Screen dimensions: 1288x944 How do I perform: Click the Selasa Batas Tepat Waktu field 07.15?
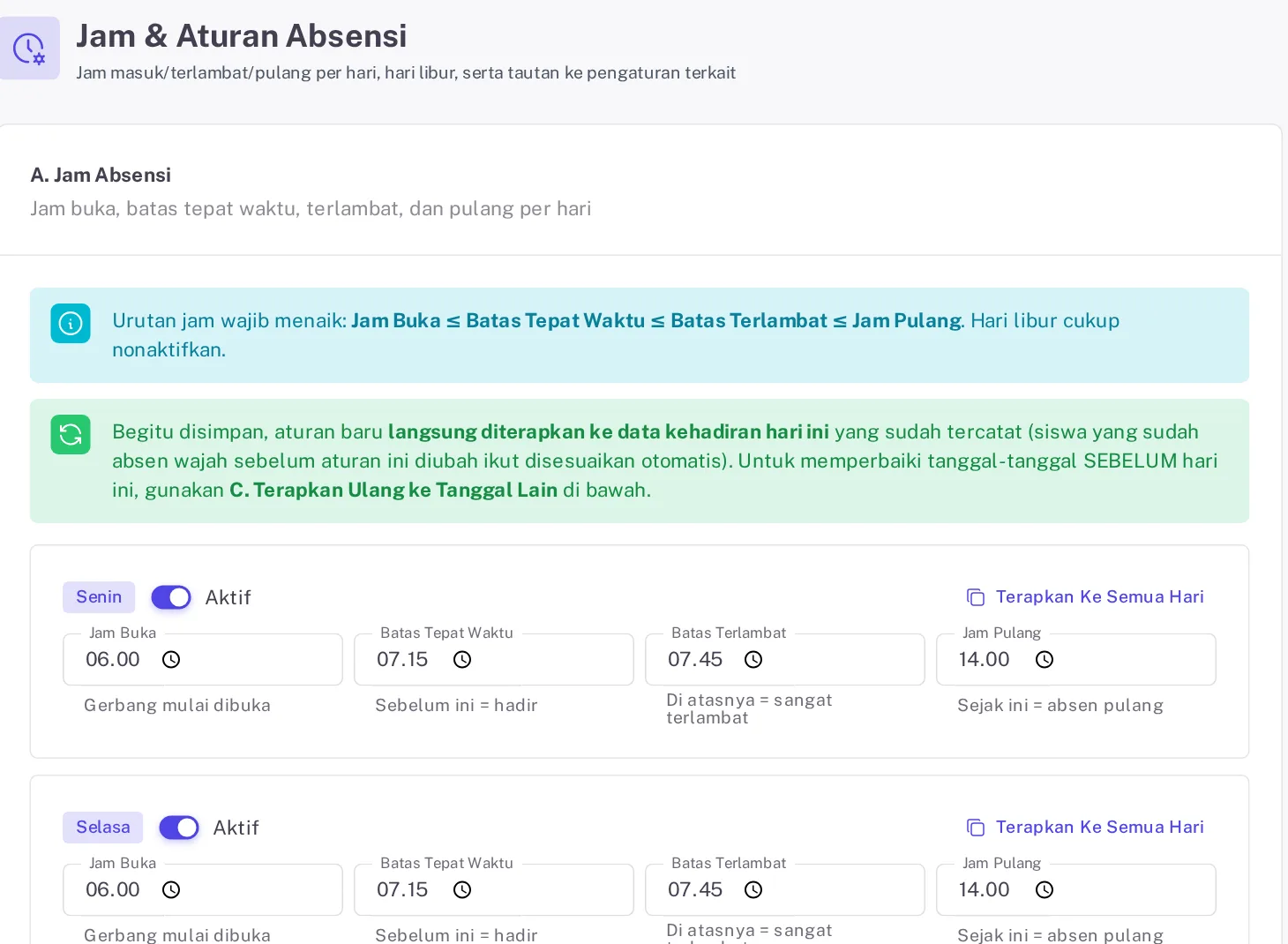494,889
